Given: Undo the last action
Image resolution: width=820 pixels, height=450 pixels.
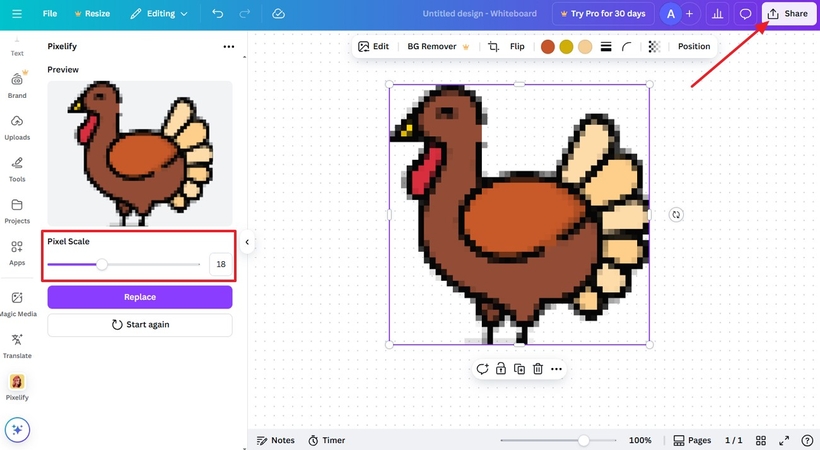Looking at the screenshot, I should [218, 14].
